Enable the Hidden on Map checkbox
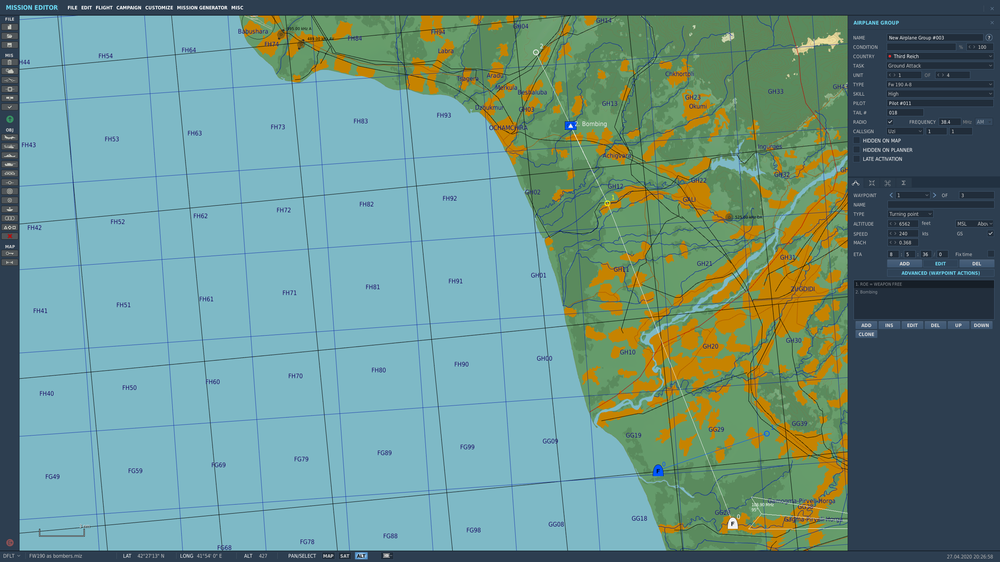 pyautogui.click(x=857, y=140)
